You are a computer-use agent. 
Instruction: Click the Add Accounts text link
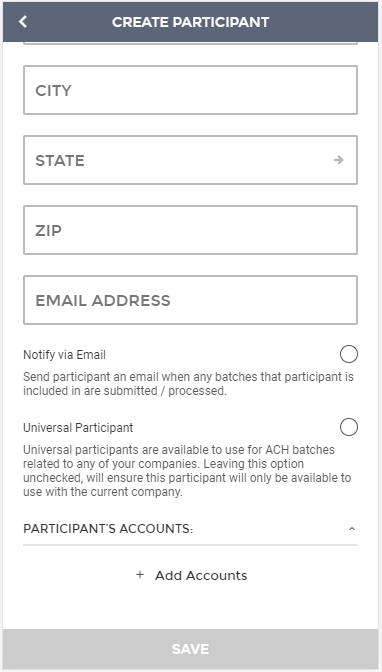tap(201, 575)
